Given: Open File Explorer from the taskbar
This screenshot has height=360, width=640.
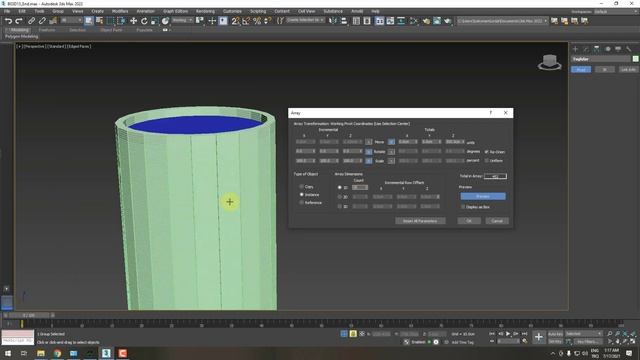Looking at the screenshot, I should 41,353.
